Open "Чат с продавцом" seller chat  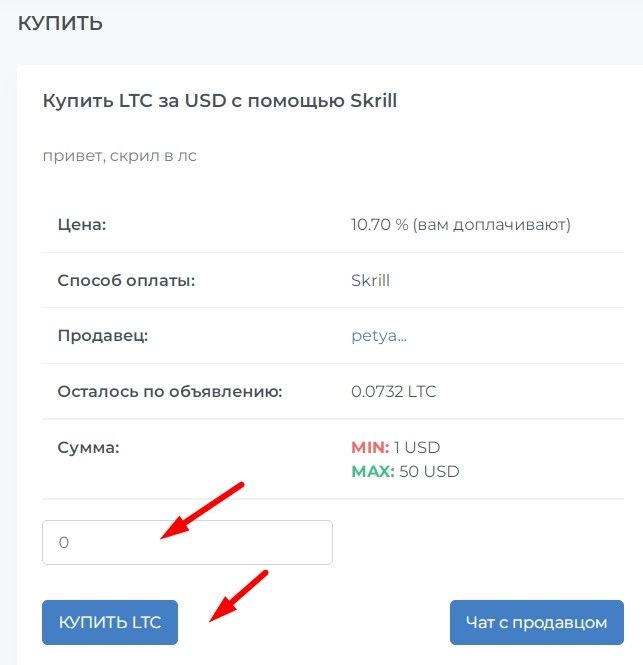(536, 622)
